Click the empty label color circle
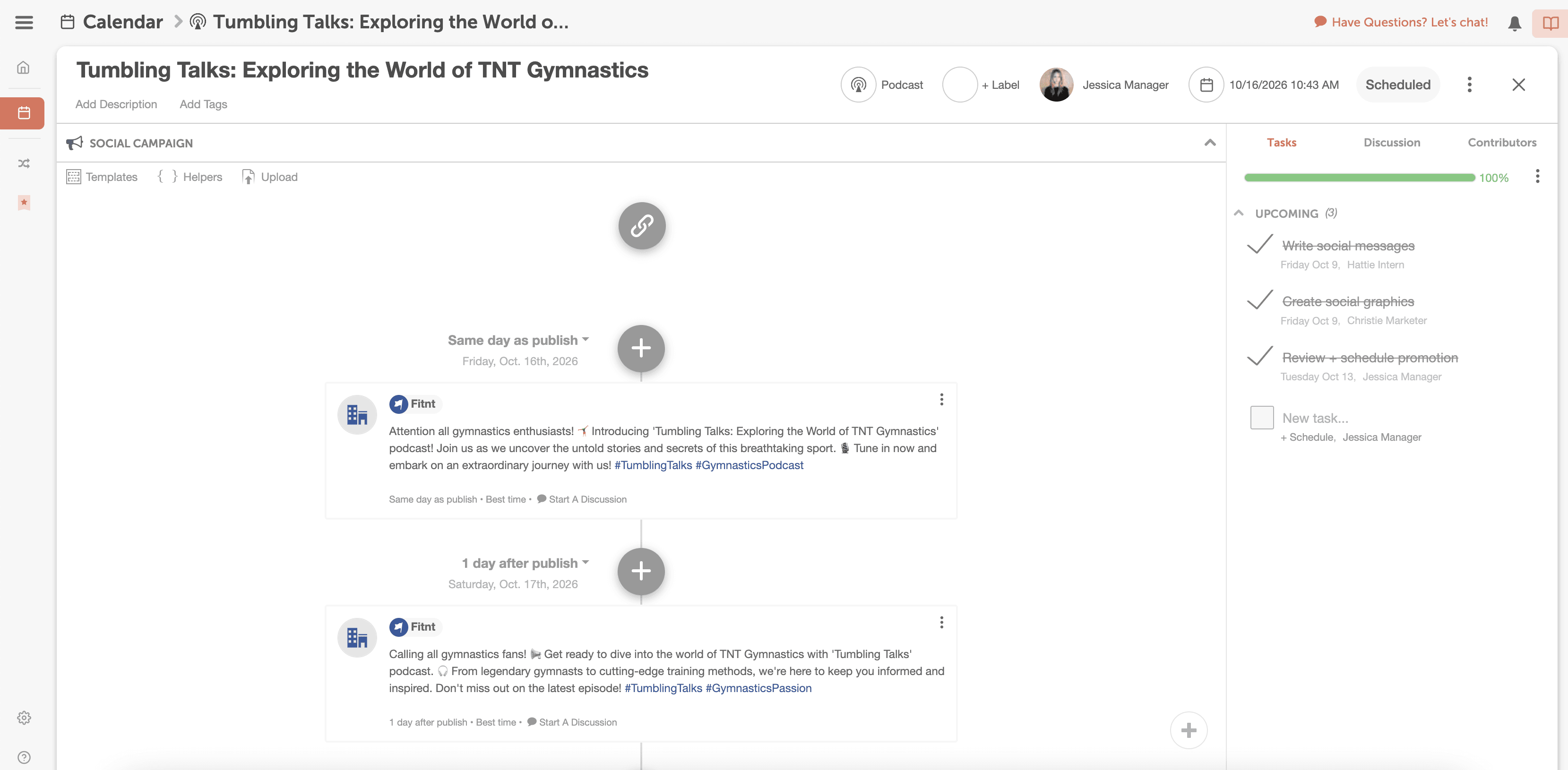Image resolution: width=1568 pixels, height=770 pixels. (959, 85)
